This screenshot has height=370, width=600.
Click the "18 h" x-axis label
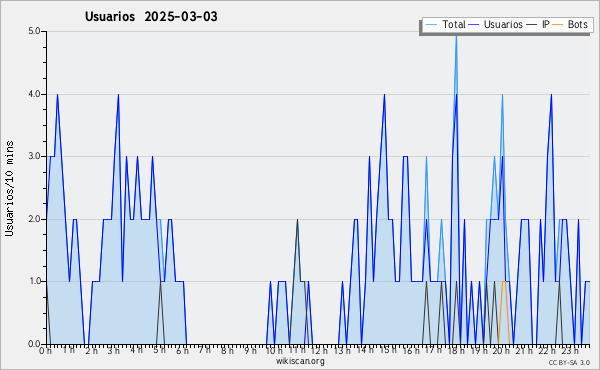(x=456, y=351)
